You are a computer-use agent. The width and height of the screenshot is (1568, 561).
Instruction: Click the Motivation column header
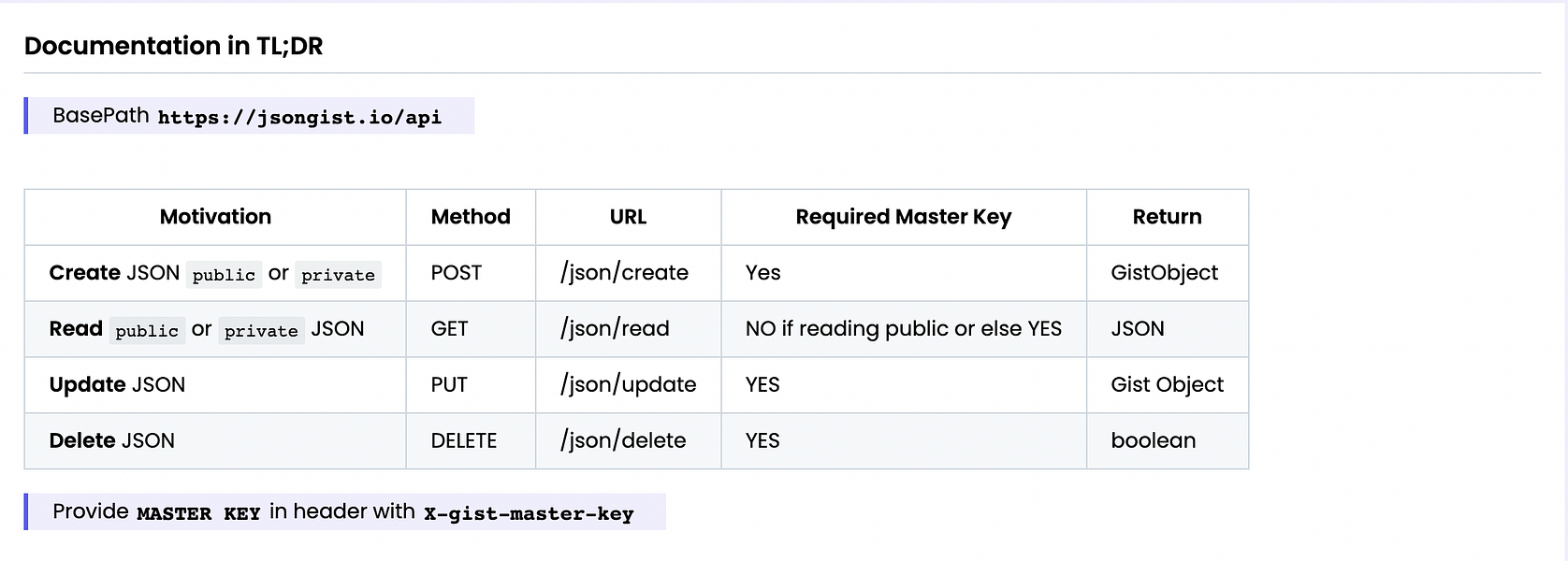click(215, 217)
